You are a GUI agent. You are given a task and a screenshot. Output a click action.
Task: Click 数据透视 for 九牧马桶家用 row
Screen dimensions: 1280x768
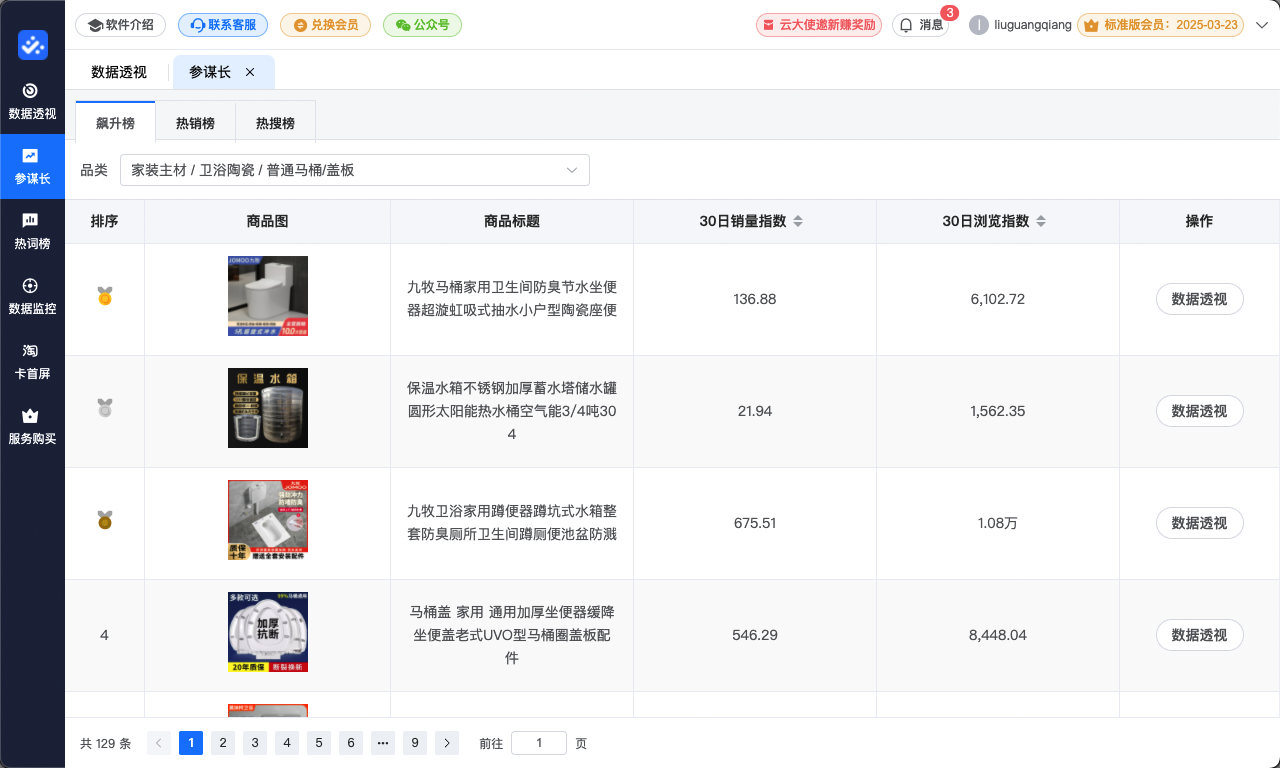(x=1199, y=299)
